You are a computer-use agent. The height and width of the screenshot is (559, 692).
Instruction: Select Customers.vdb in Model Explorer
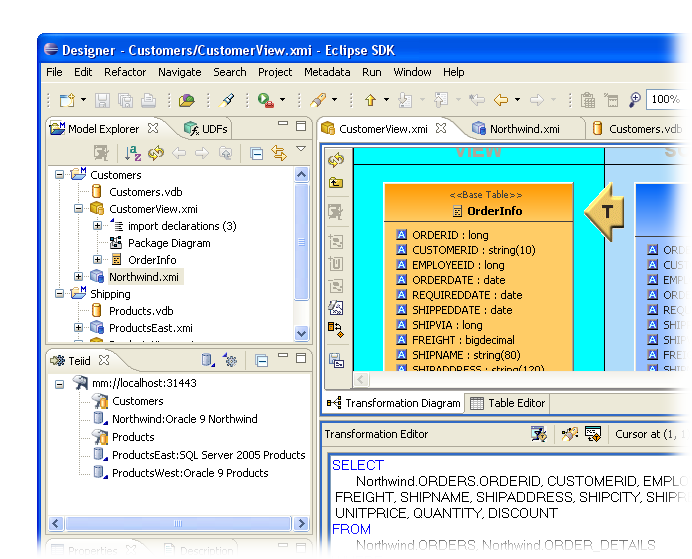[x=146, y=192]
